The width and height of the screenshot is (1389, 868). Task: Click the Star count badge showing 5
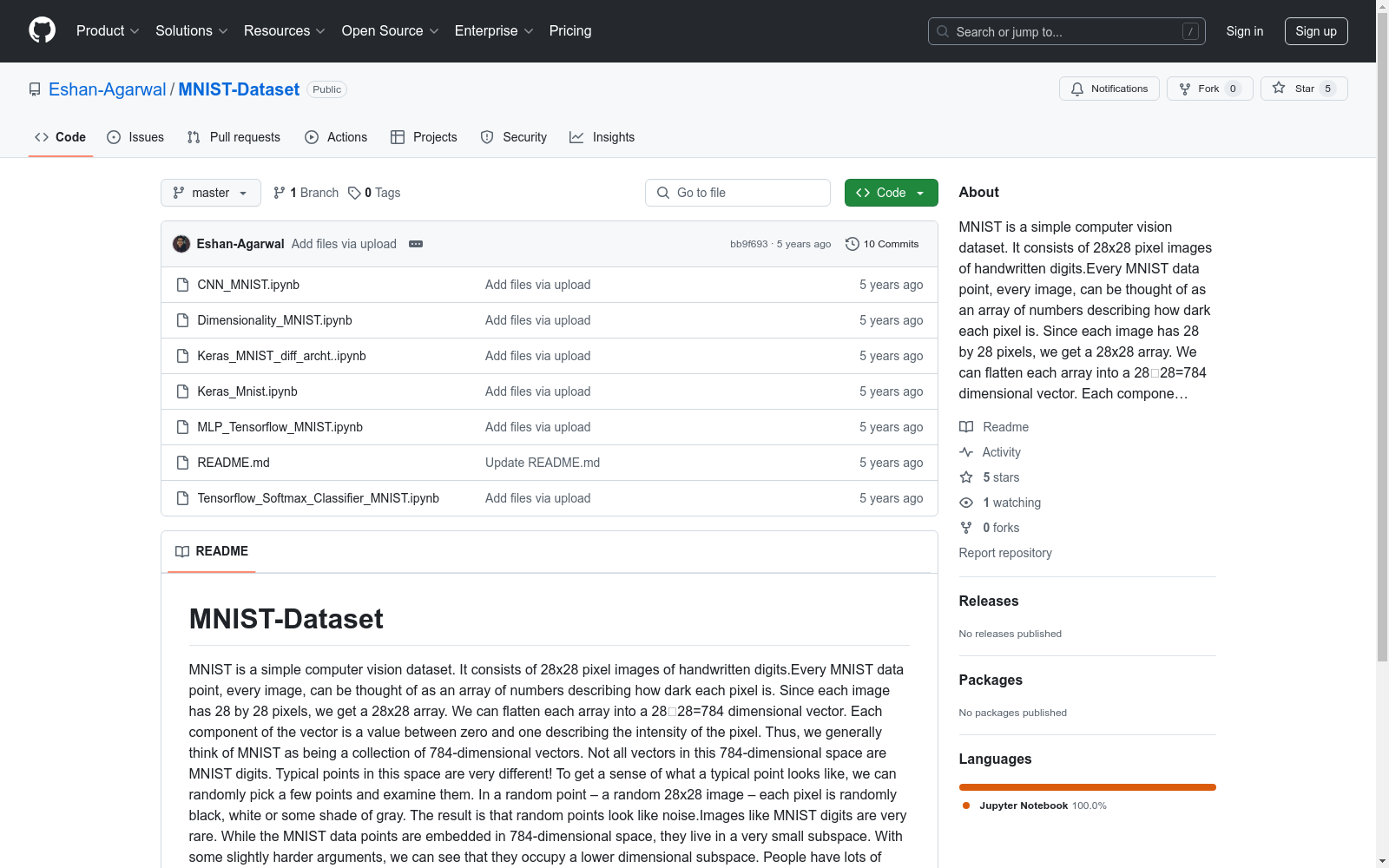[x=1327, y=89]
